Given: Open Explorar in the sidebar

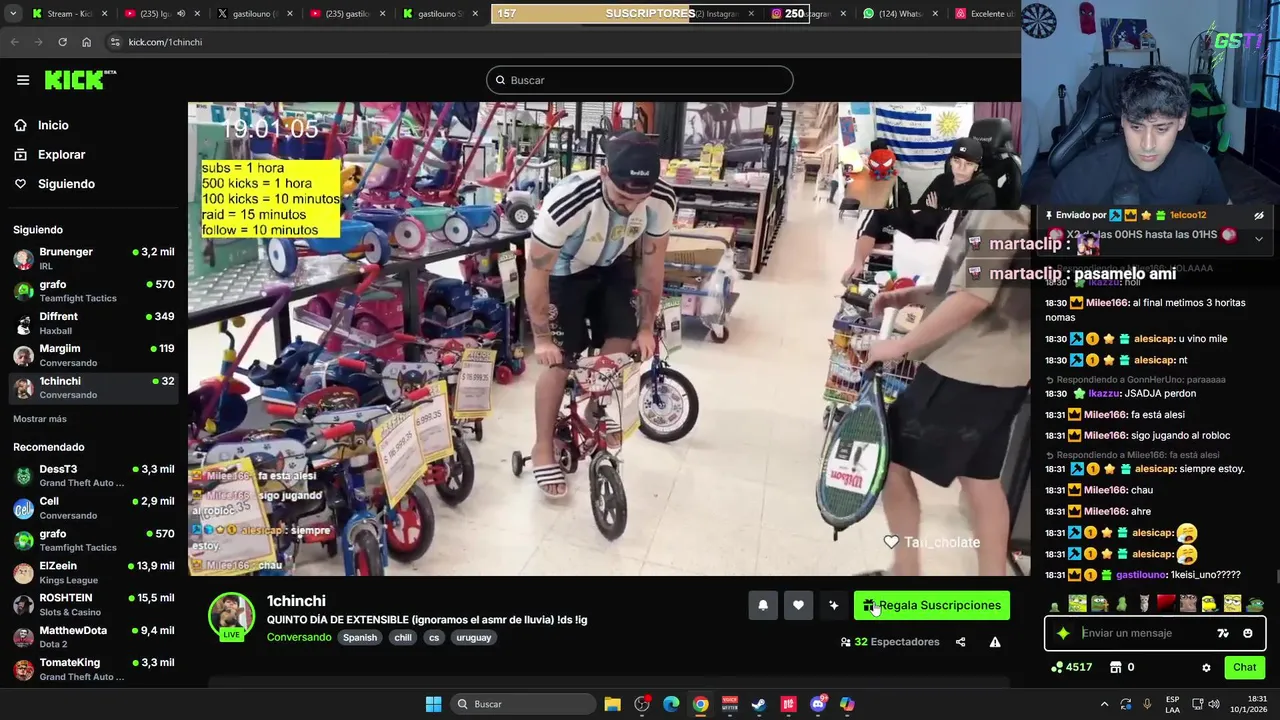Looking at the screenshot, I should click(x=61, y=154).
